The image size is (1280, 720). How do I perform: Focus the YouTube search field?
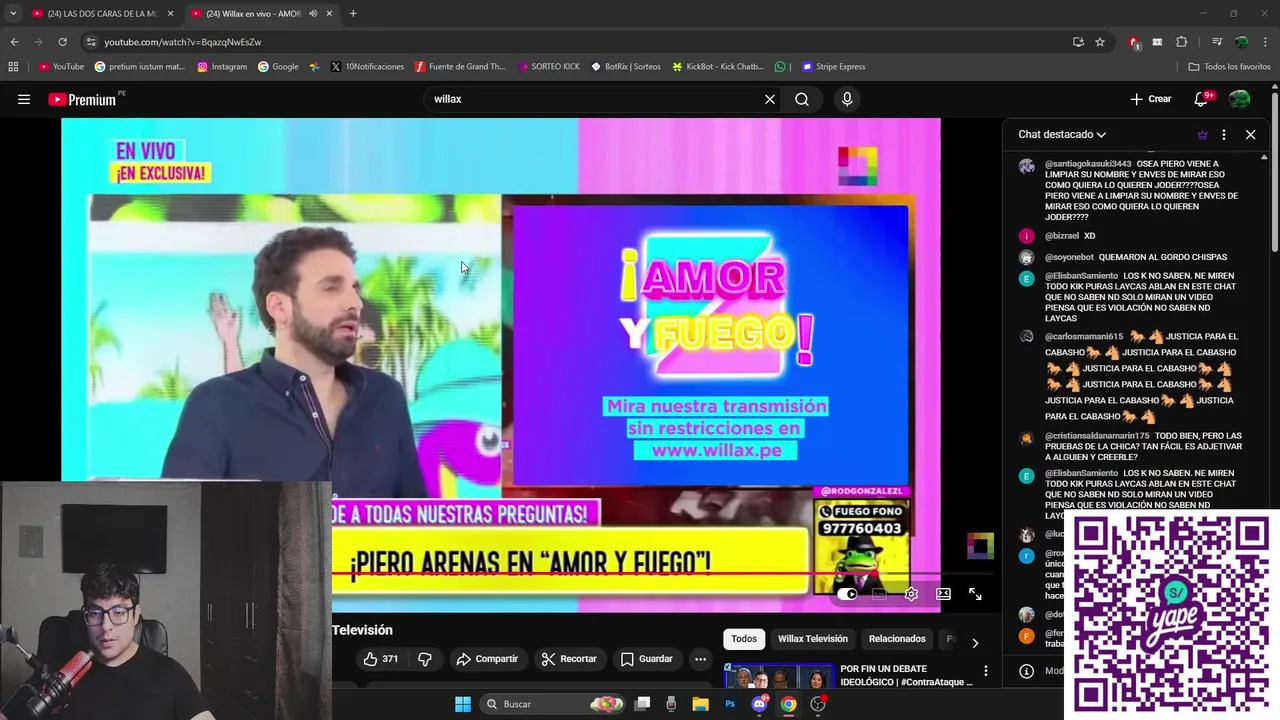coord(594,99)
